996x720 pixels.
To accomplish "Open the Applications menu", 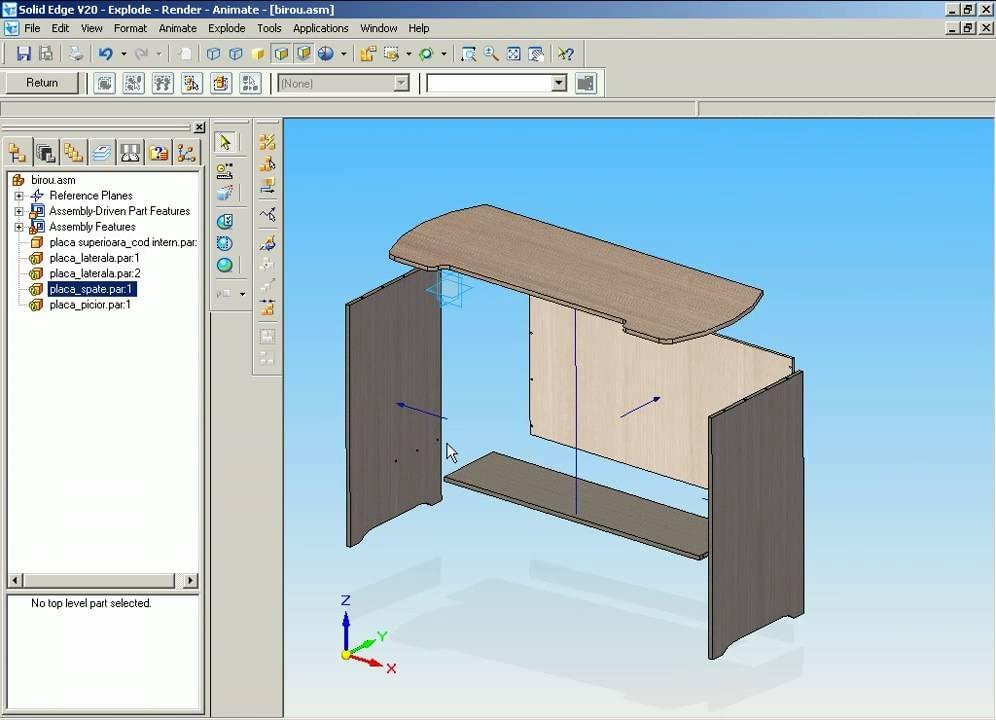I will pos(320,28).
